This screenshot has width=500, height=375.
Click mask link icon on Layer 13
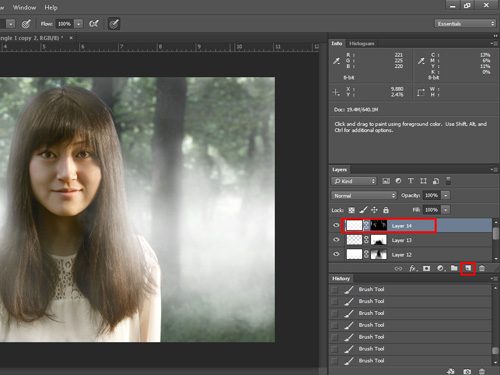(366, 240)
